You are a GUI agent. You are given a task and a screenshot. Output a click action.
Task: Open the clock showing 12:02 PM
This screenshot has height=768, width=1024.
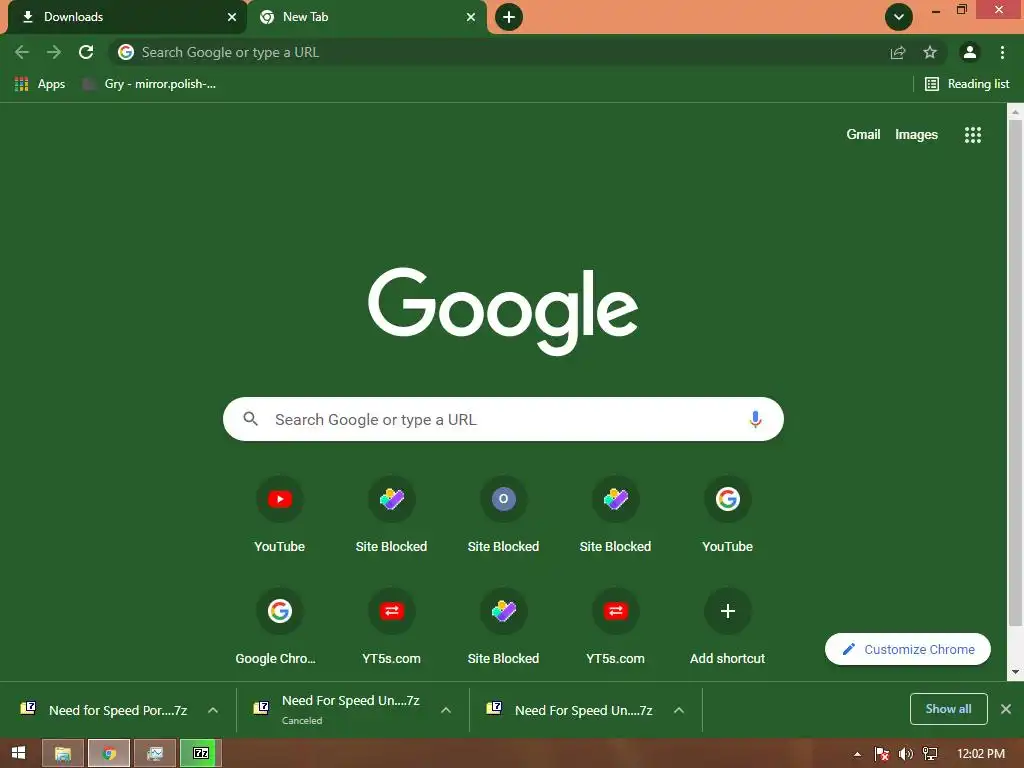click(x=981, y=754)
